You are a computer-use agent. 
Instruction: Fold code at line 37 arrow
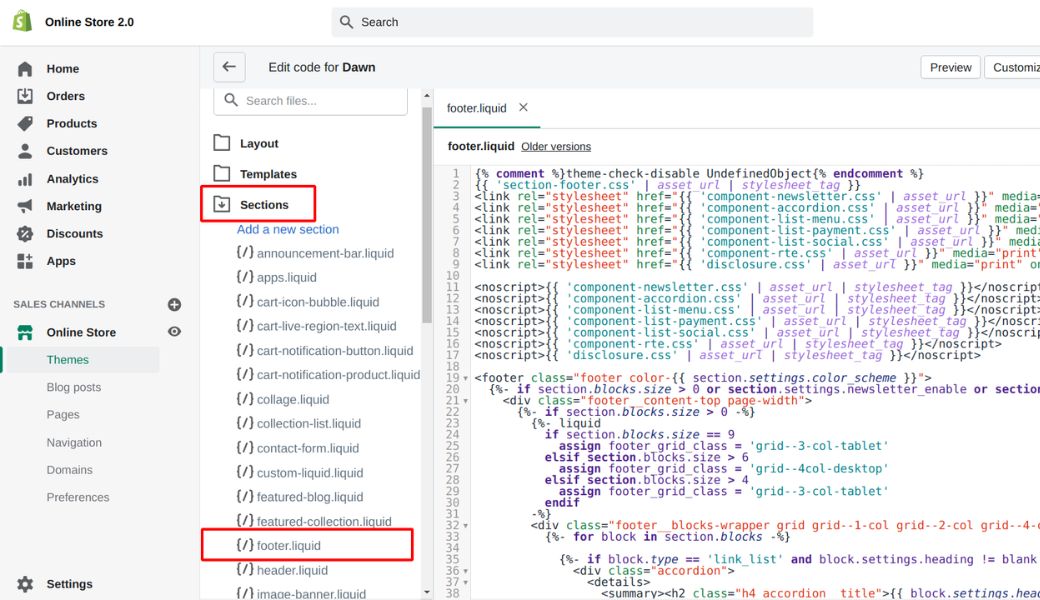(466, 582)
